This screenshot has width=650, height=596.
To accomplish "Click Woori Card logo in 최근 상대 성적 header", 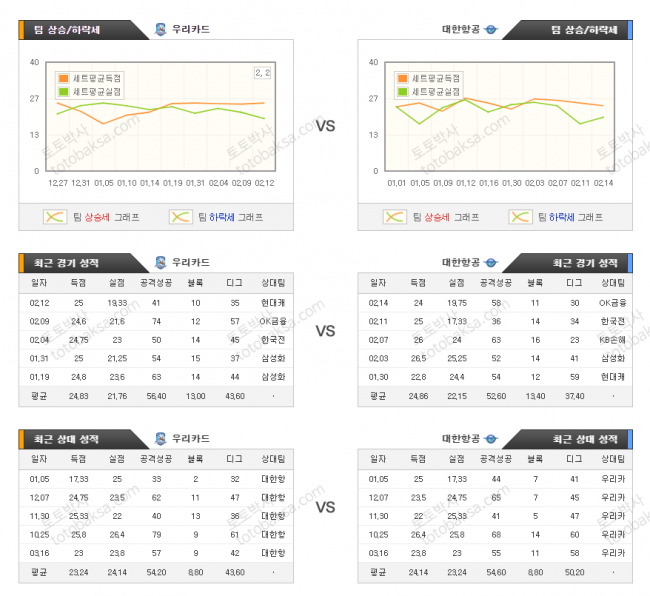I will [161, 439].
